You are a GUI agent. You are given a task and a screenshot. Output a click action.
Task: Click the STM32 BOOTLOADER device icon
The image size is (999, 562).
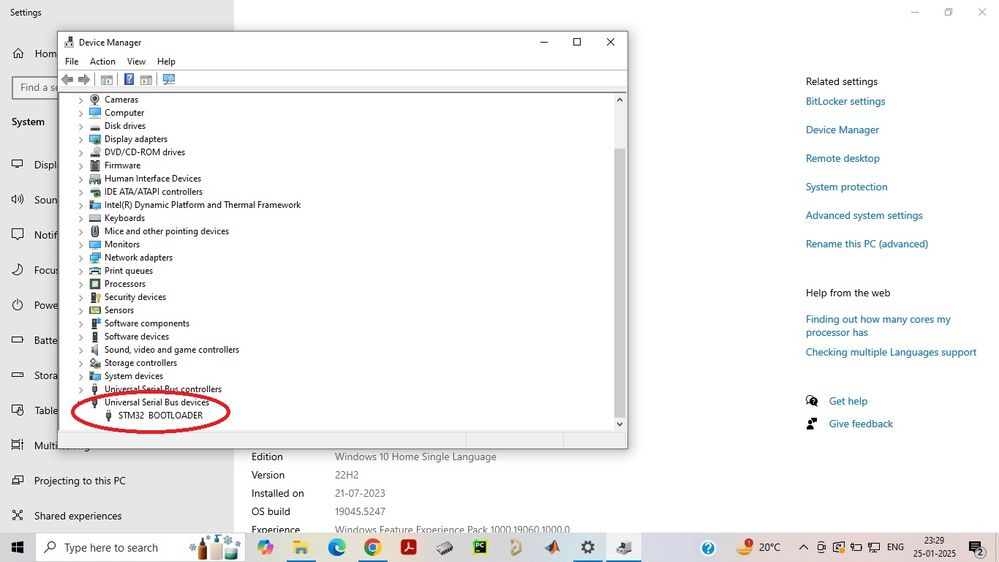pos(108,415)
